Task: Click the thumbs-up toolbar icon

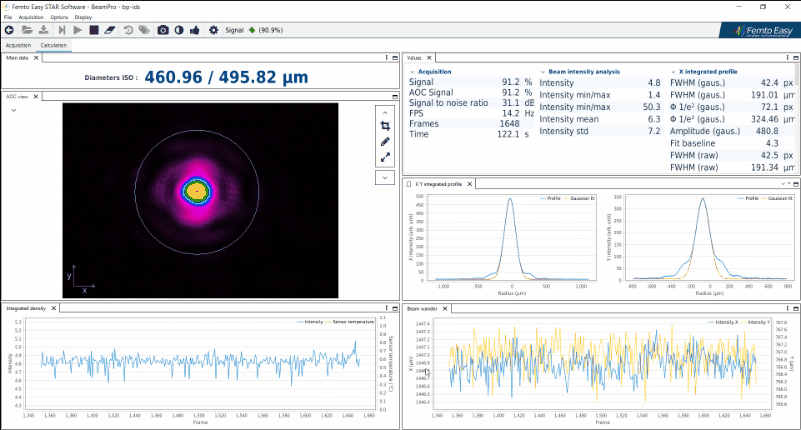Action: 194,31
